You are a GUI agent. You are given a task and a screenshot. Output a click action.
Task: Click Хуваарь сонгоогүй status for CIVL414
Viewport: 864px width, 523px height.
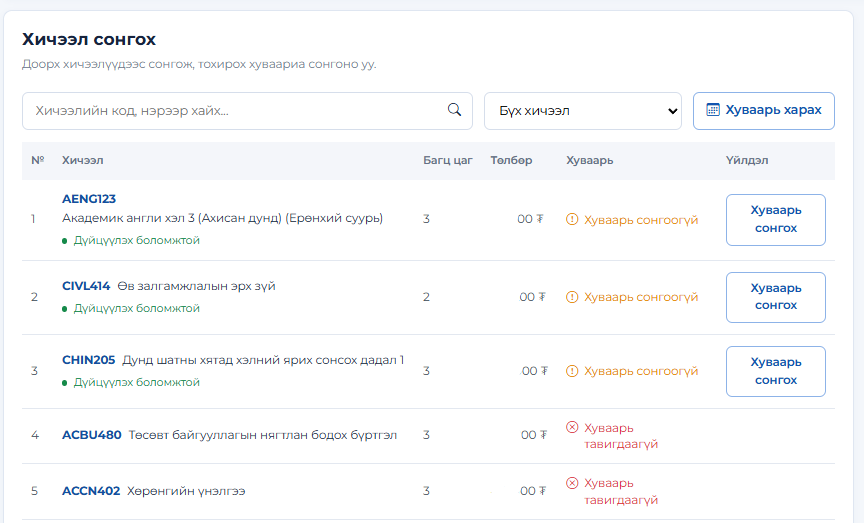(x=641, y=297)
